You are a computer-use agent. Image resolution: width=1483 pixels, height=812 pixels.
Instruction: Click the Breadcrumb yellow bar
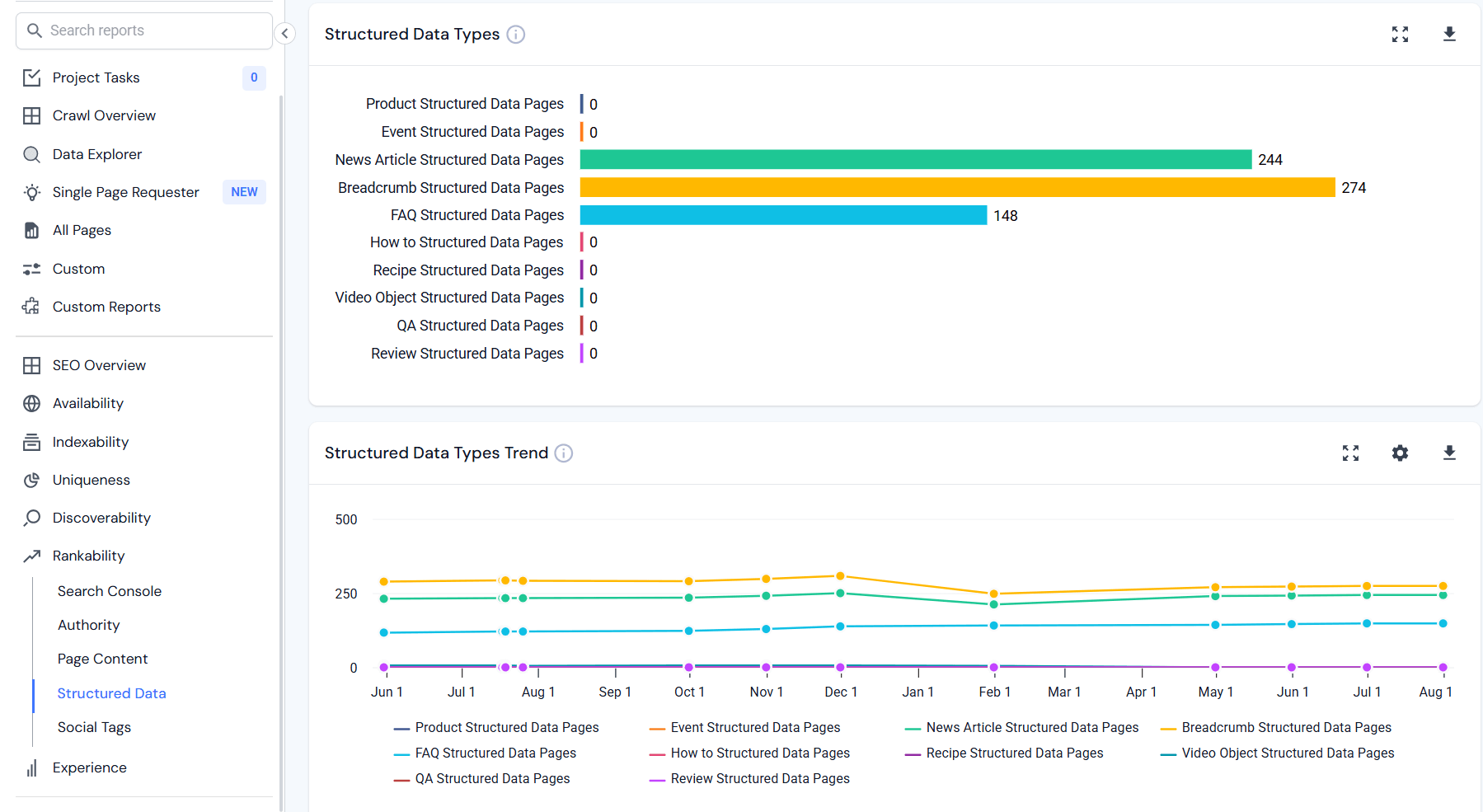(957, 187)
